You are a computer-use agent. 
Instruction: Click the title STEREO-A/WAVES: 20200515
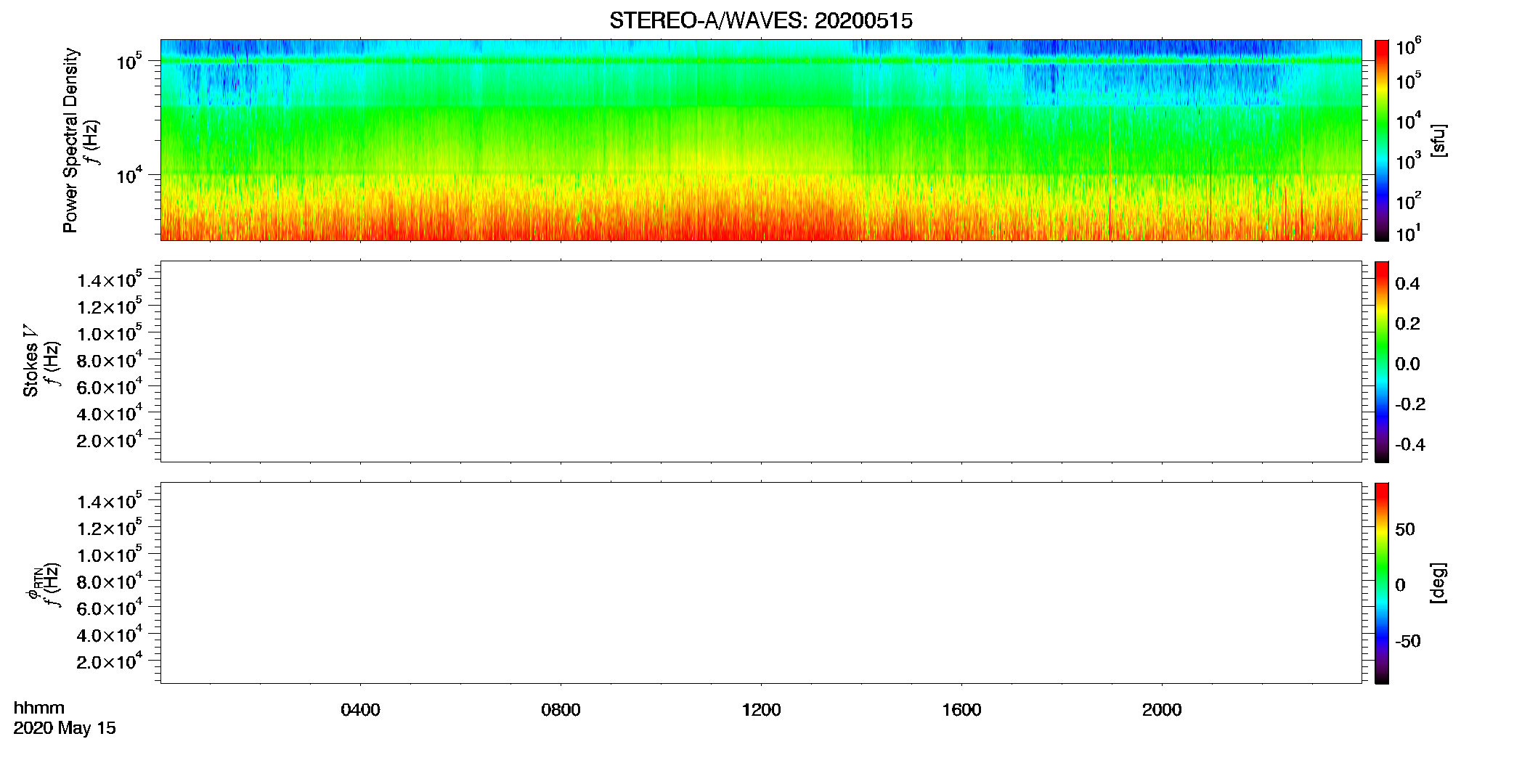(x=761, y=21)
